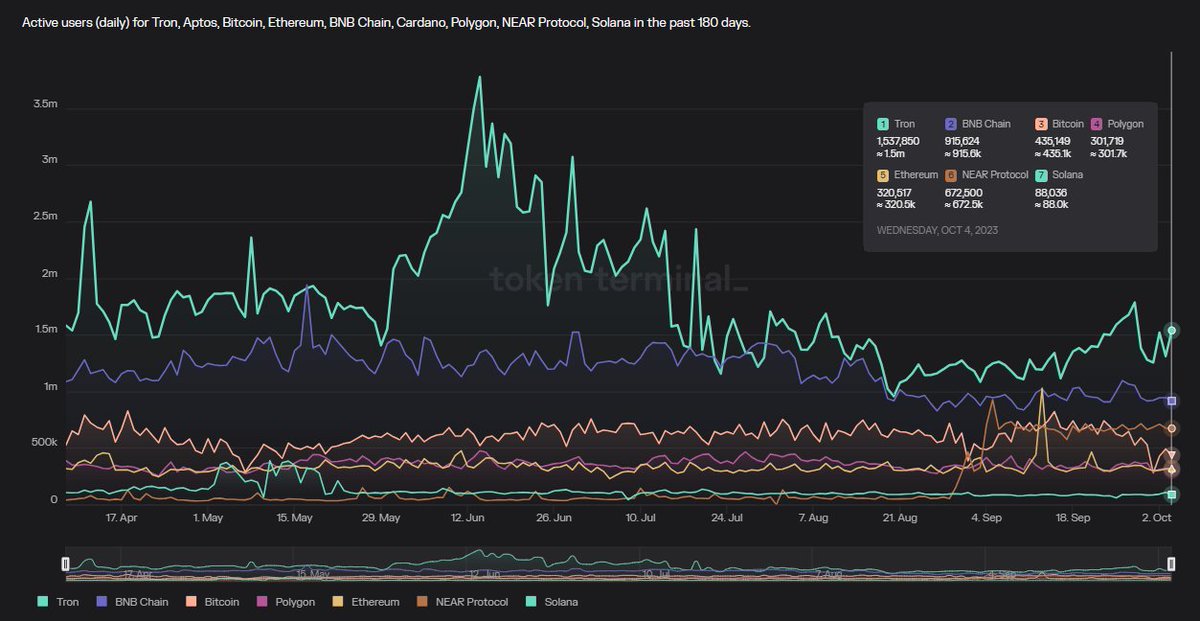Click the left handle of the range navigator

point(66,564)
